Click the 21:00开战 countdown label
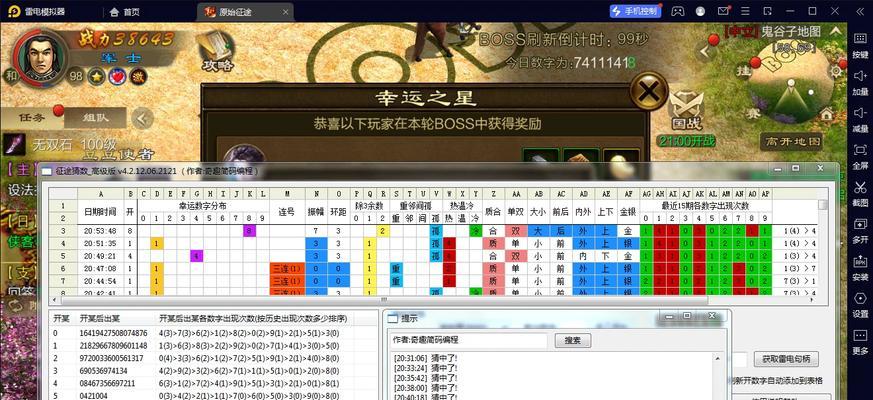 tap(686, 141)
